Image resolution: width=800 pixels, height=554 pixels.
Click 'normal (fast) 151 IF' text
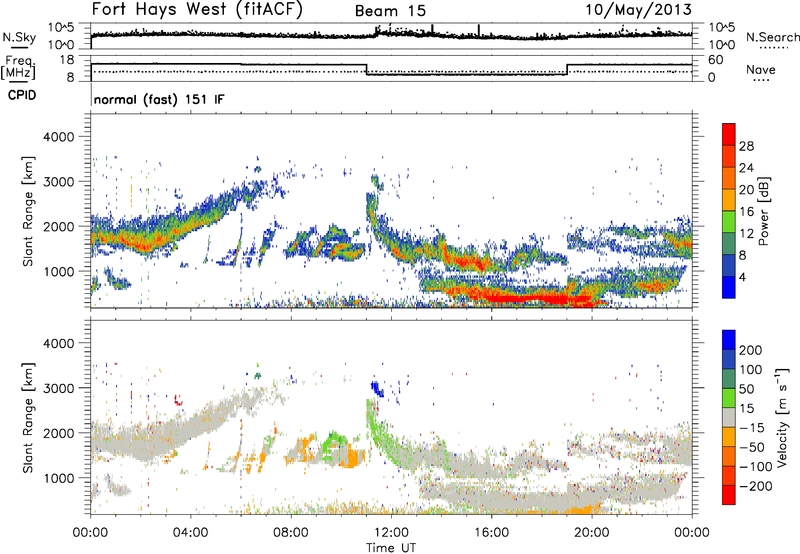[159, 99]
